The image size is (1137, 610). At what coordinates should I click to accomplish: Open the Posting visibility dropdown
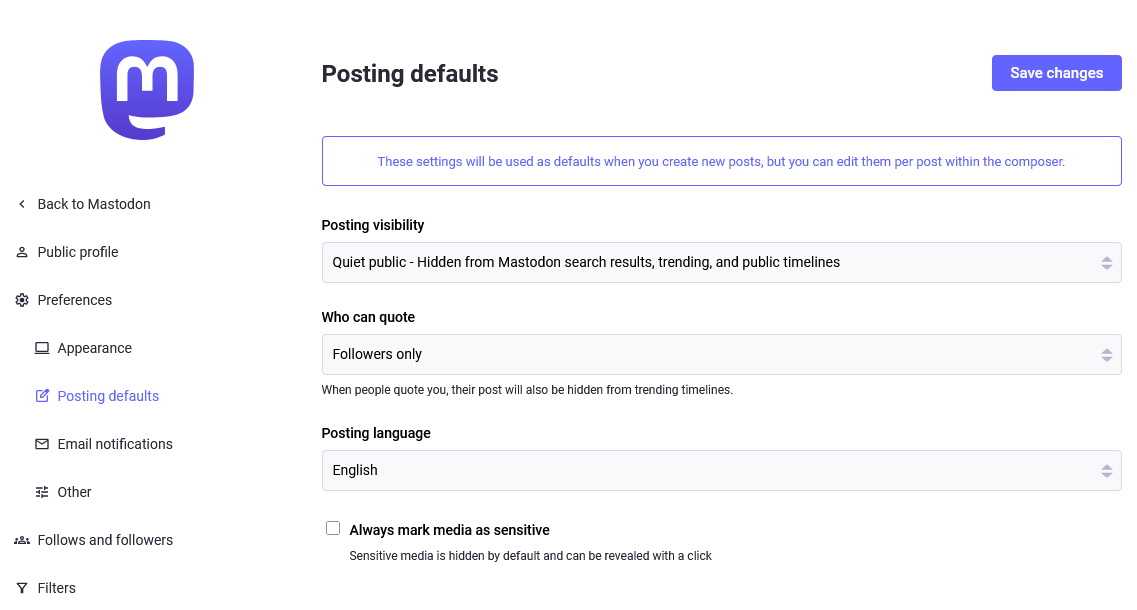(x=721, y=262)
